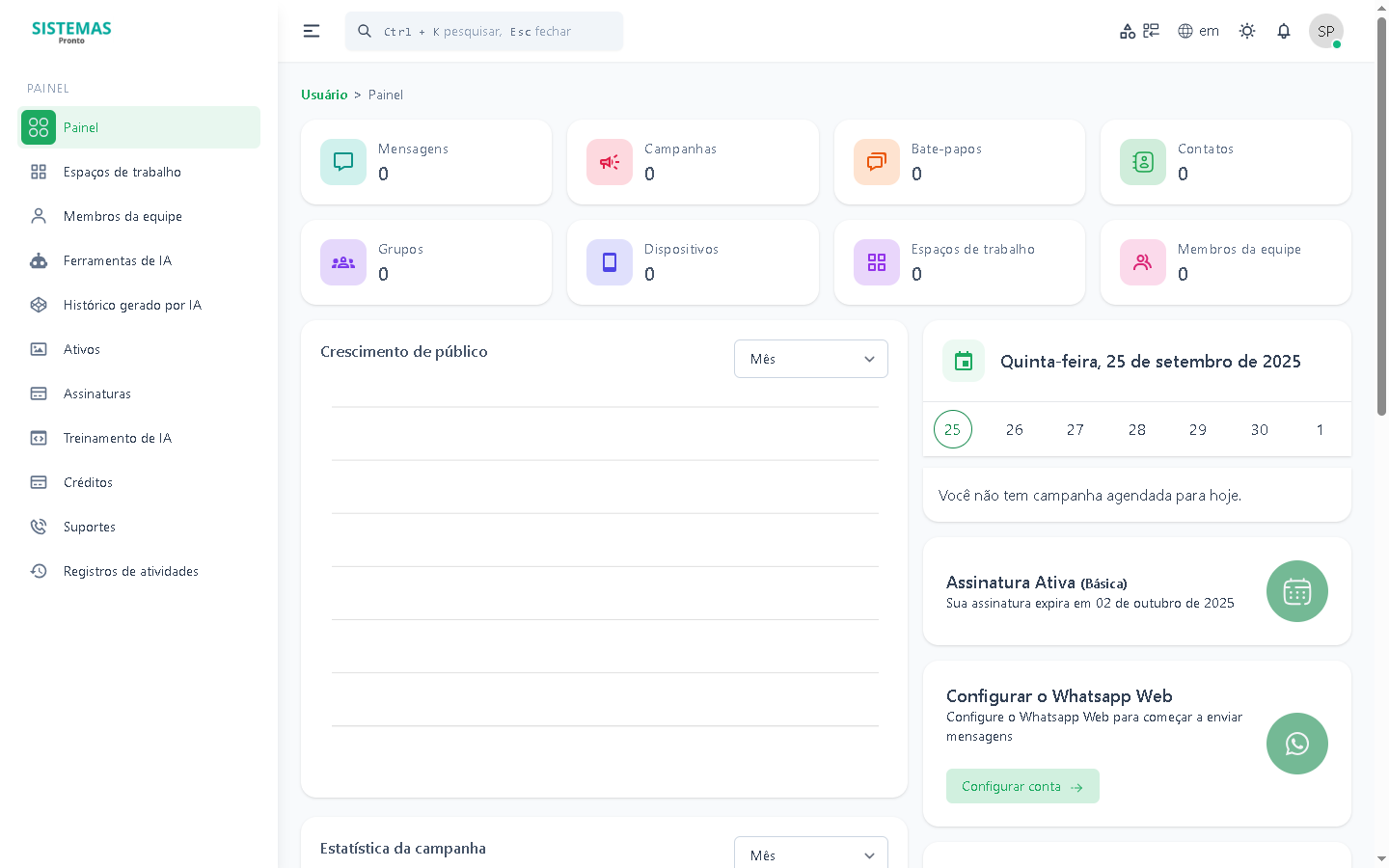Click the list-with-arrow icon in top bar

click(1151, 31)
